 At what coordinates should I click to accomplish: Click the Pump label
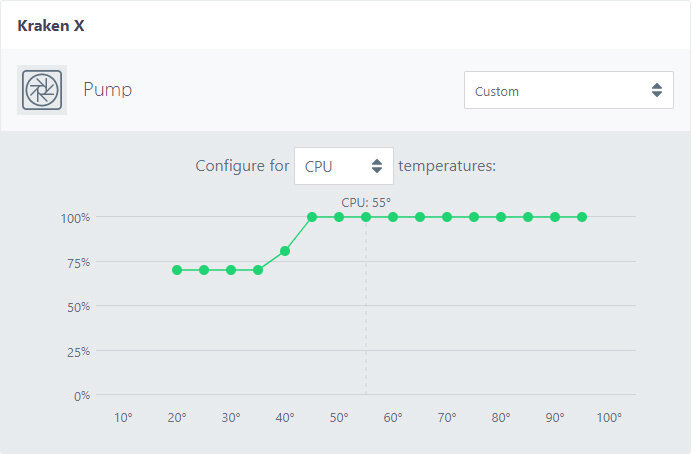coord(107,90)
